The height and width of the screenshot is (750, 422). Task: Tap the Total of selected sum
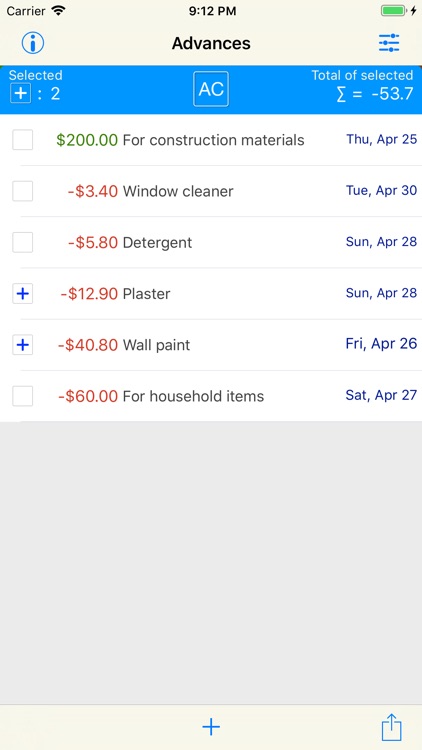point(375,94)
